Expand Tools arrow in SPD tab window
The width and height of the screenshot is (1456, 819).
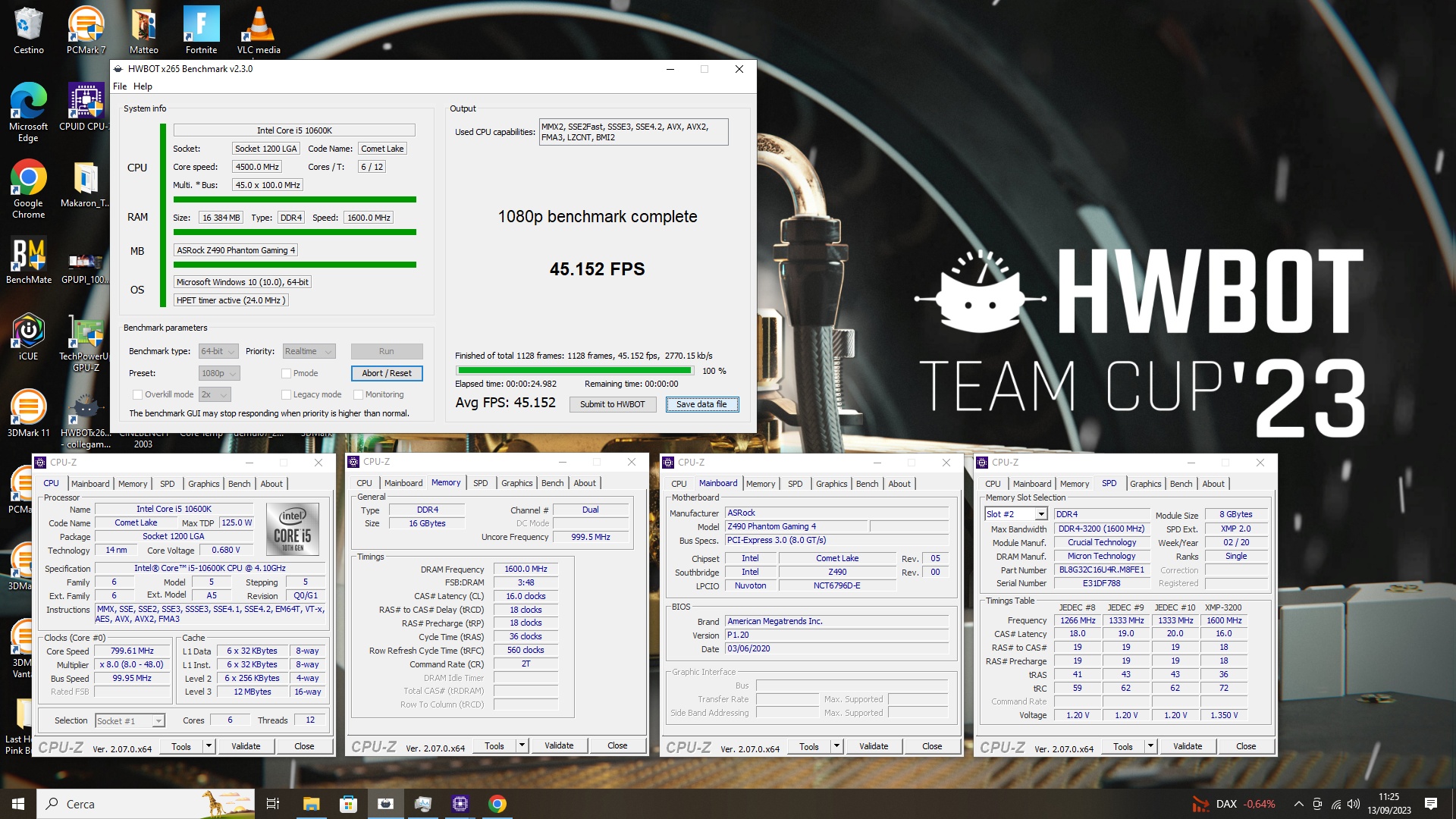[1150, 746]
